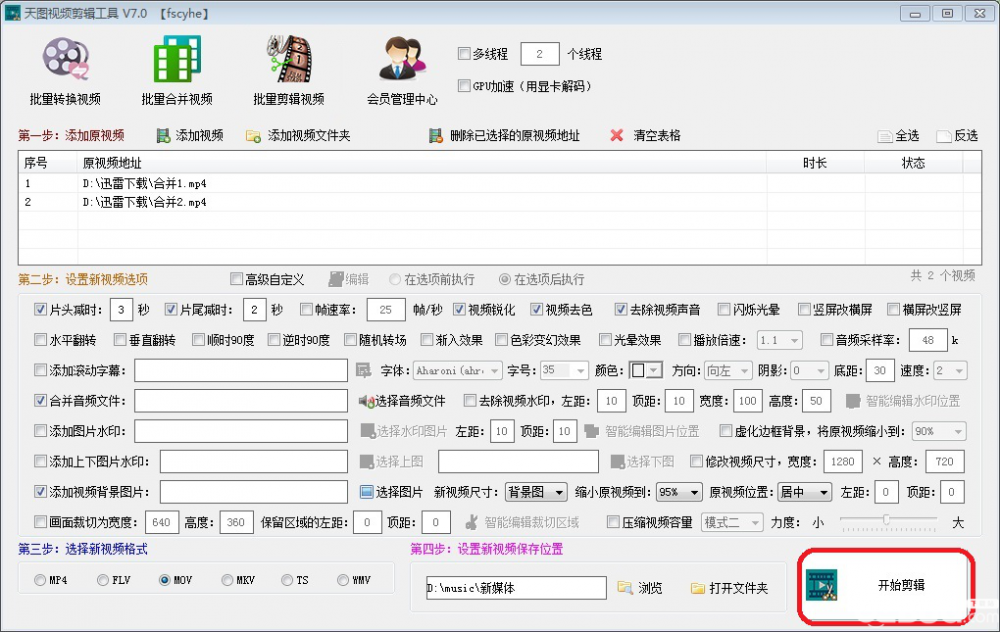Click the 添加视频文件夹 button text
The image size is (1000, 632).
pos(309,136)
